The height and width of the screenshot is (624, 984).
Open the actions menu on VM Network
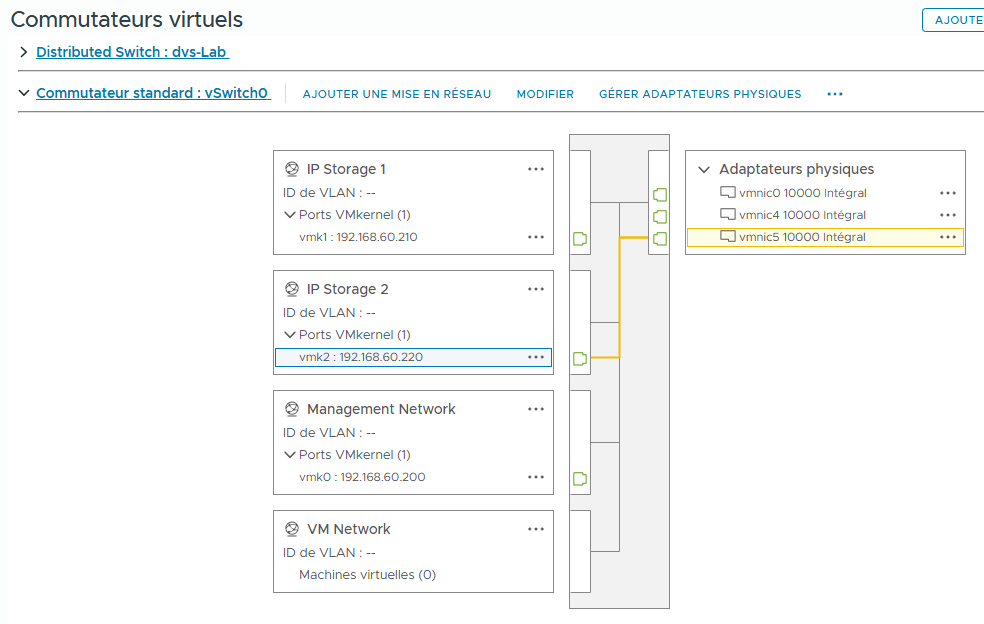536,529
